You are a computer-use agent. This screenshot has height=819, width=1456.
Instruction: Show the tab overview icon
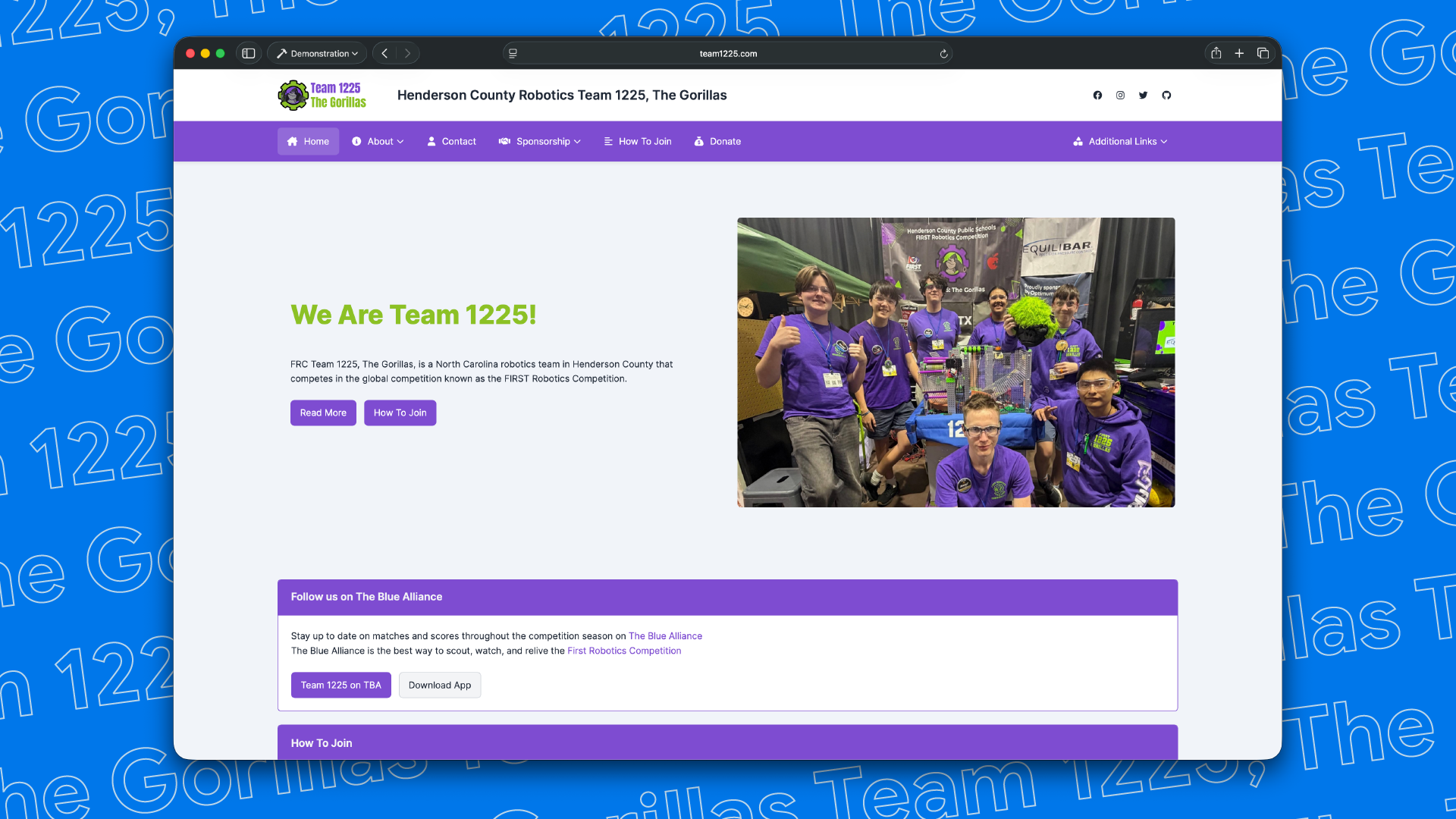tap(1263, 54)
